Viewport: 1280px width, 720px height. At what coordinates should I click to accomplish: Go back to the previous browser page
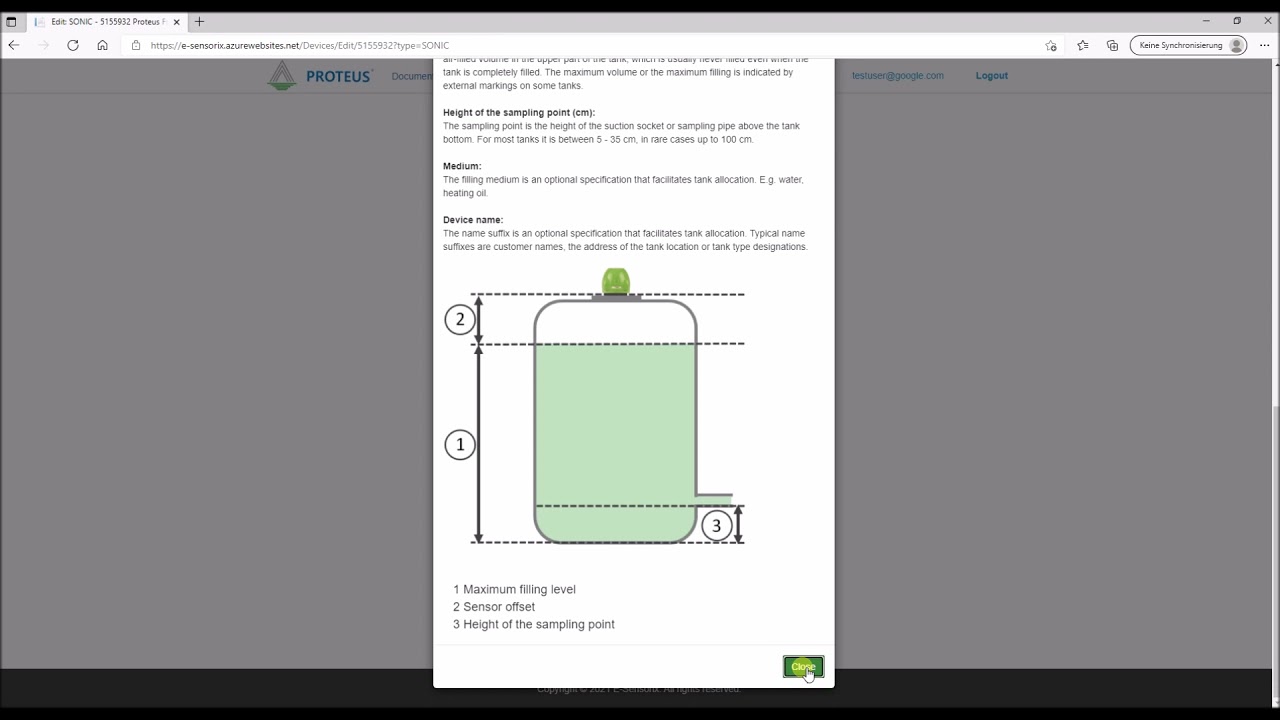14,45
